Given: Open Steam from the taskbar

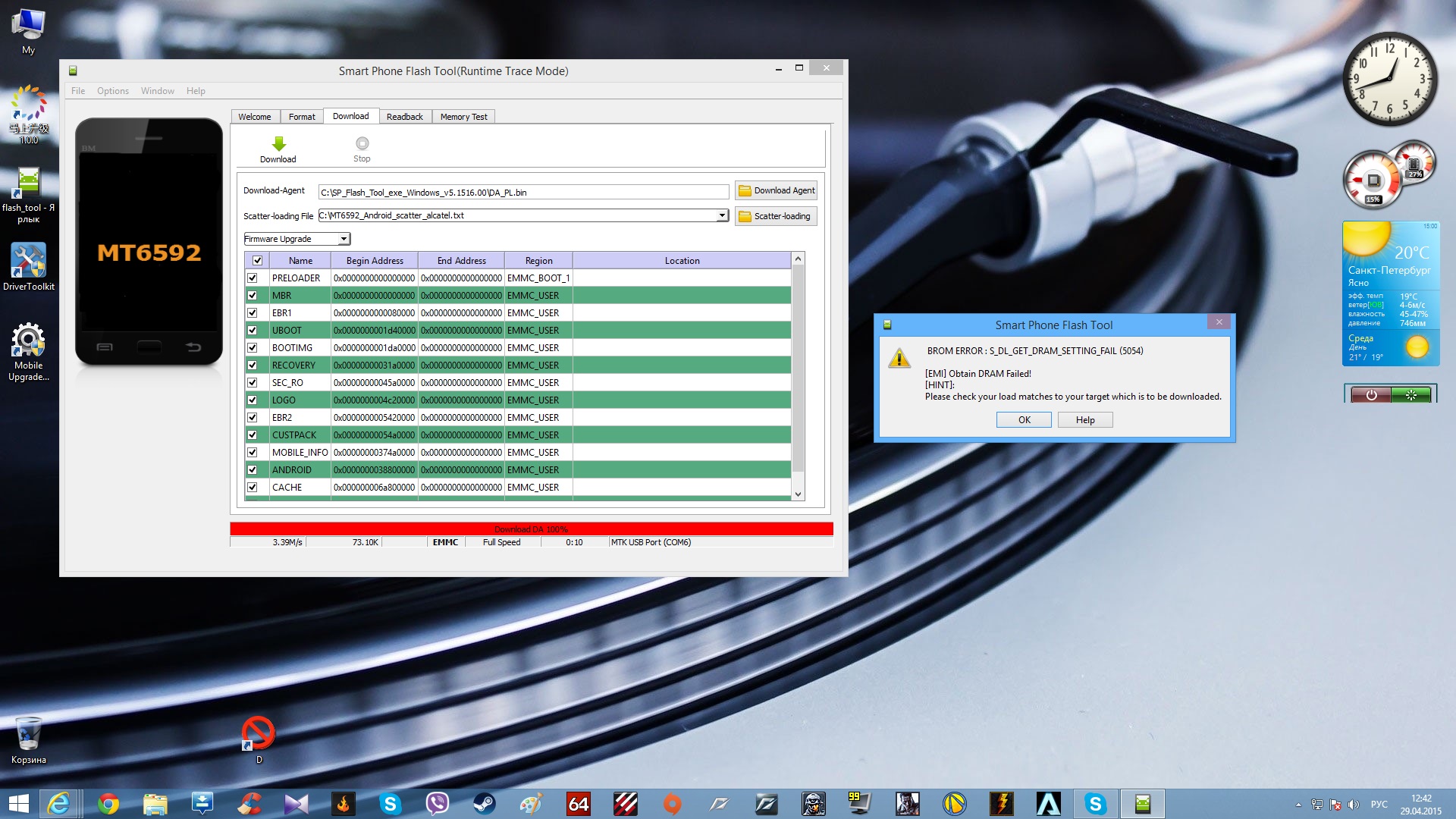Looking at the screenshot, I should [x=484, y=804].
